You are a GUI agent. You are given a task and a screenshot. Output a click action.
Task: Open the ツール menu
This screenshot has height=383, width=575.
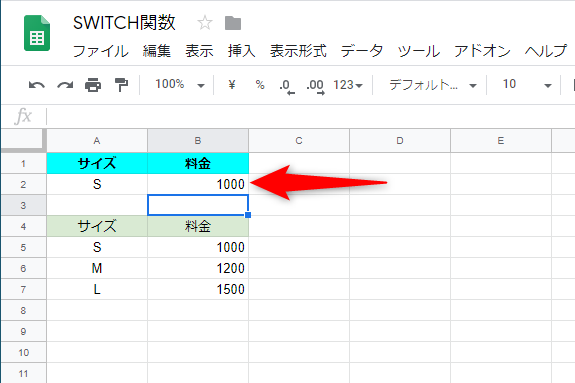pos(419,51)
